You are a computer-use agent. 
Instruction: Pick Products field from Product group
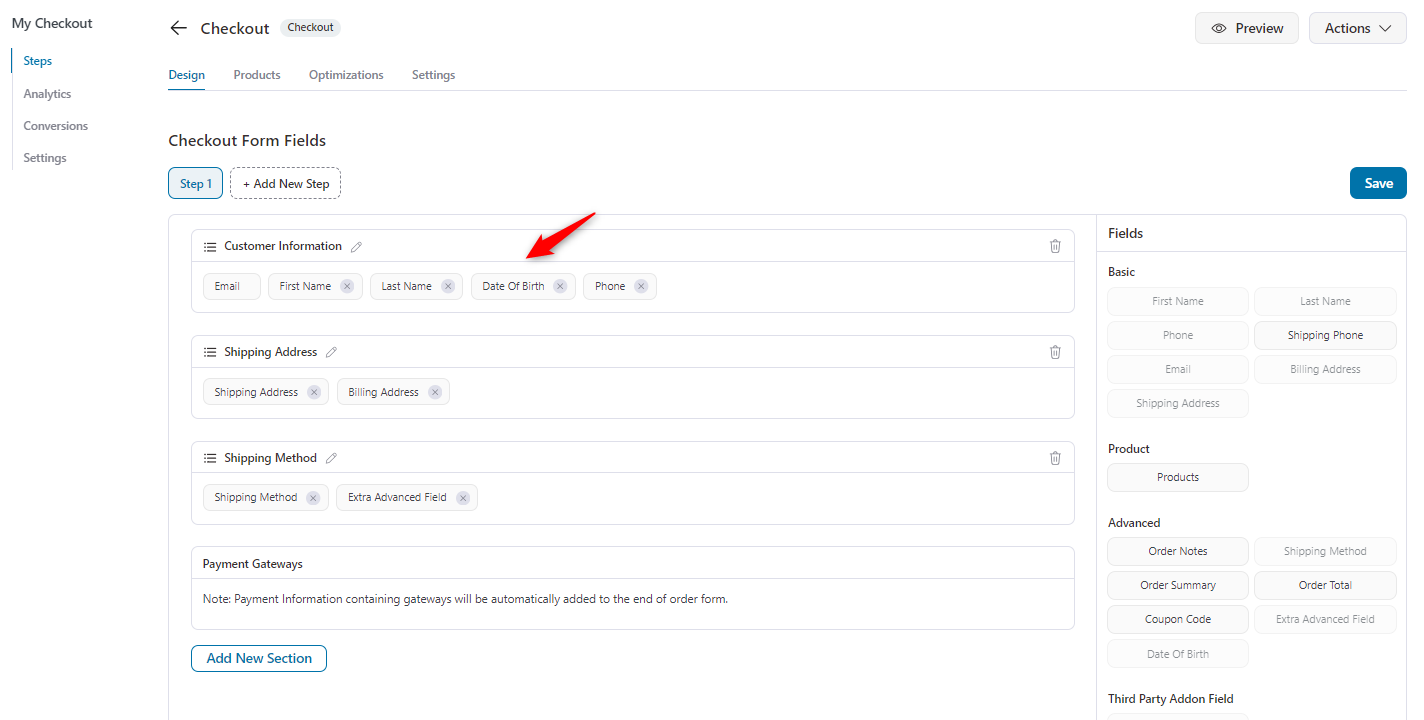click(1178, 477)
